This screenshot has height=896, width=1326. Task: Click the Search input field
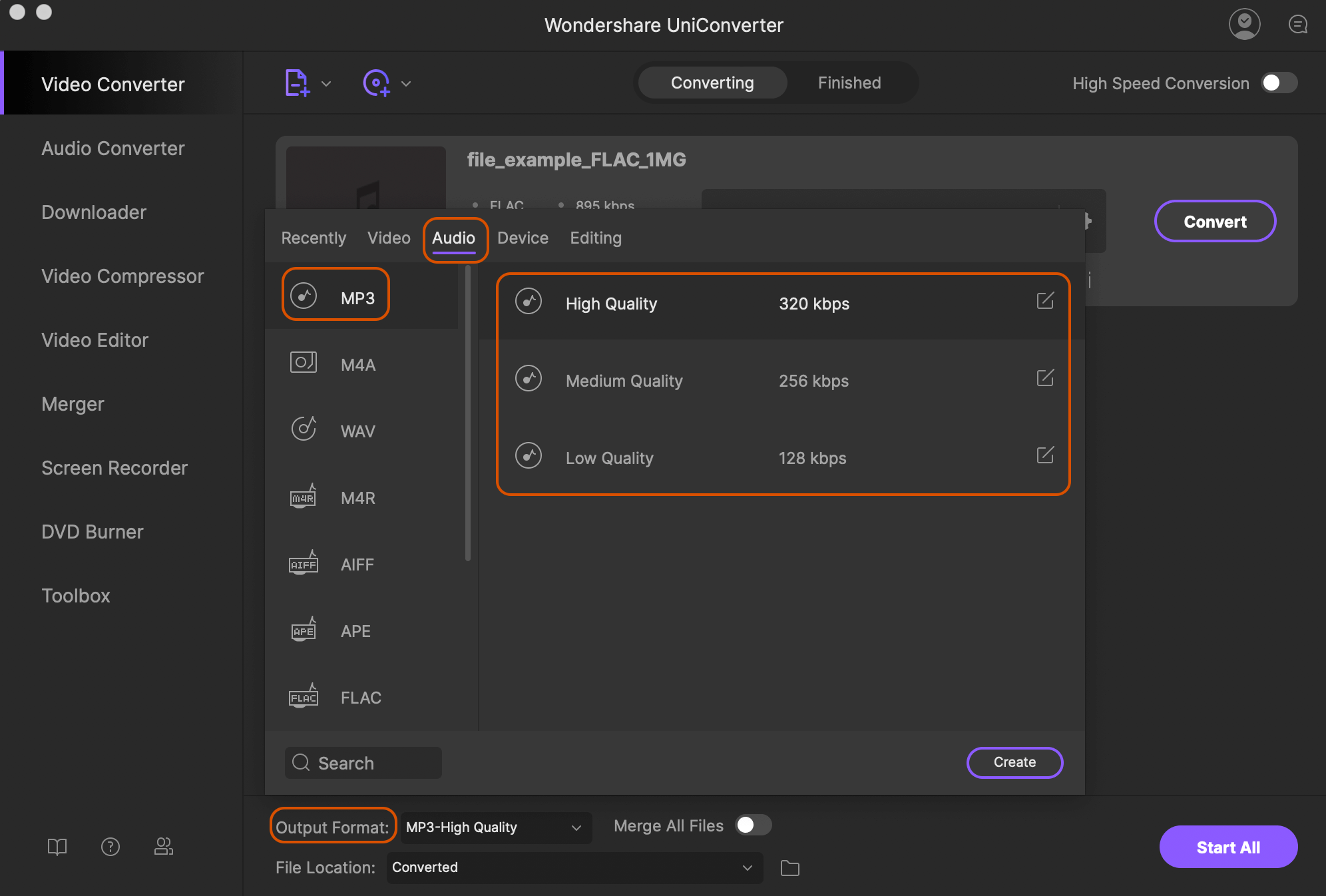tap(363, 761)
